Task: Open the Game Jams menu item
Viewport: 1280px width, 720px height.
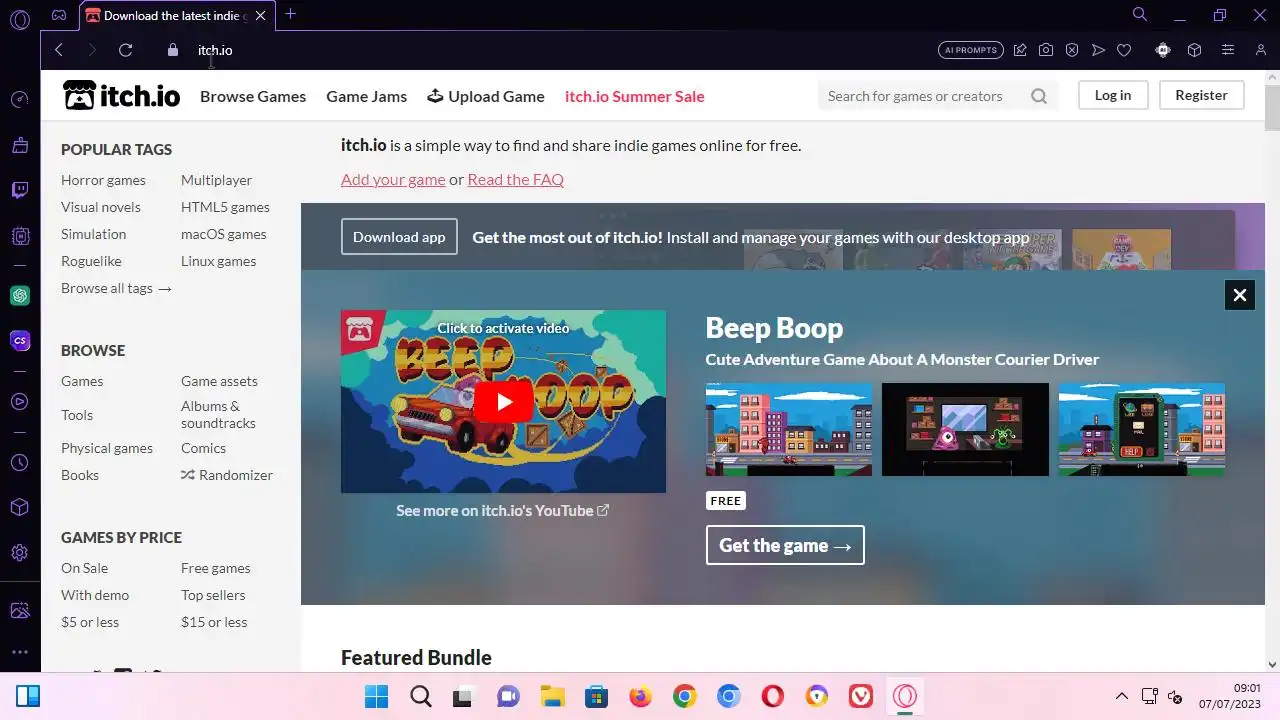Action: tap(366, 96)
